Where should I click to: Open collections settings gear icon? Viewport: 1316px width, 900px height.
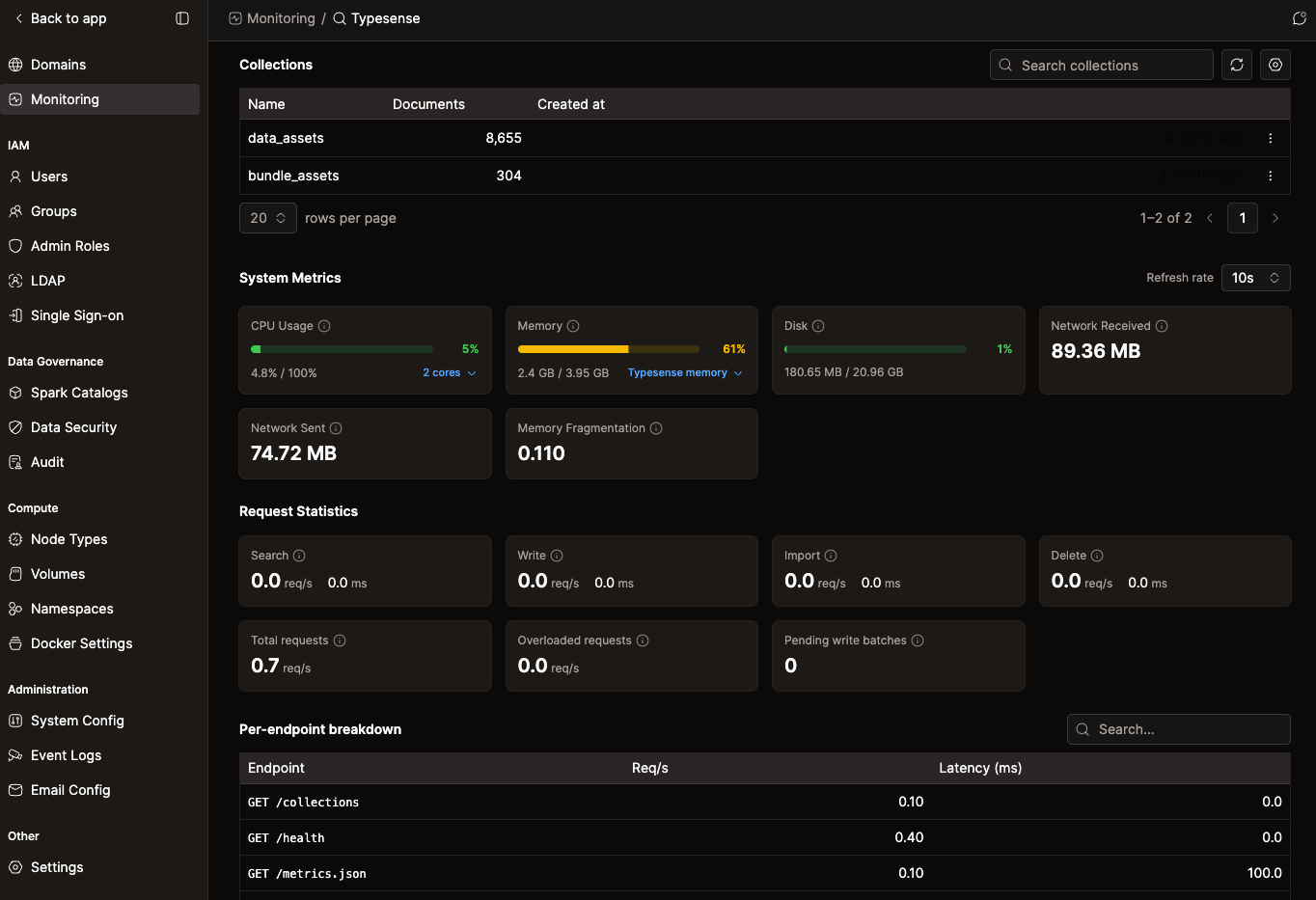pyautogui.click(x=1275, y=65)
